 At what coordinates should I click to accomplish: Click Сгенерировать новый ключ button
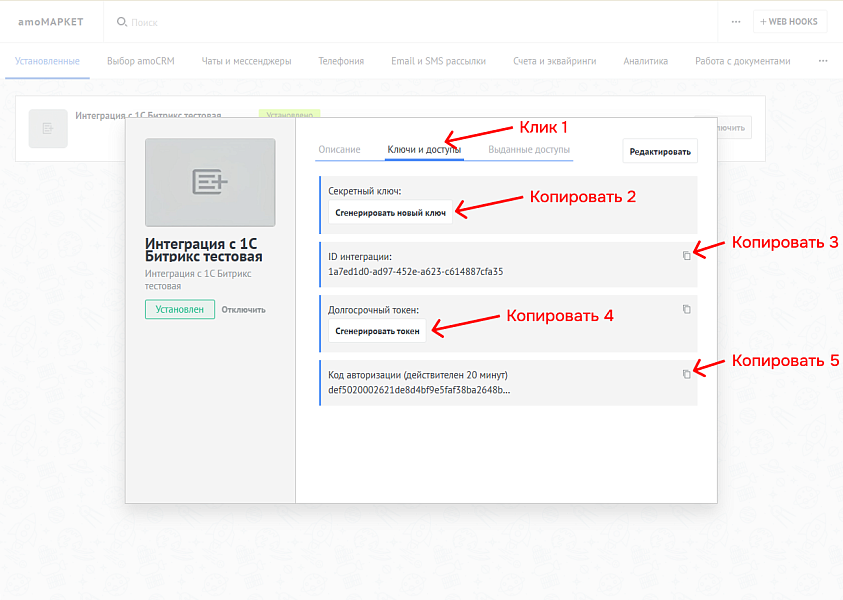click(x=389, y=213)
